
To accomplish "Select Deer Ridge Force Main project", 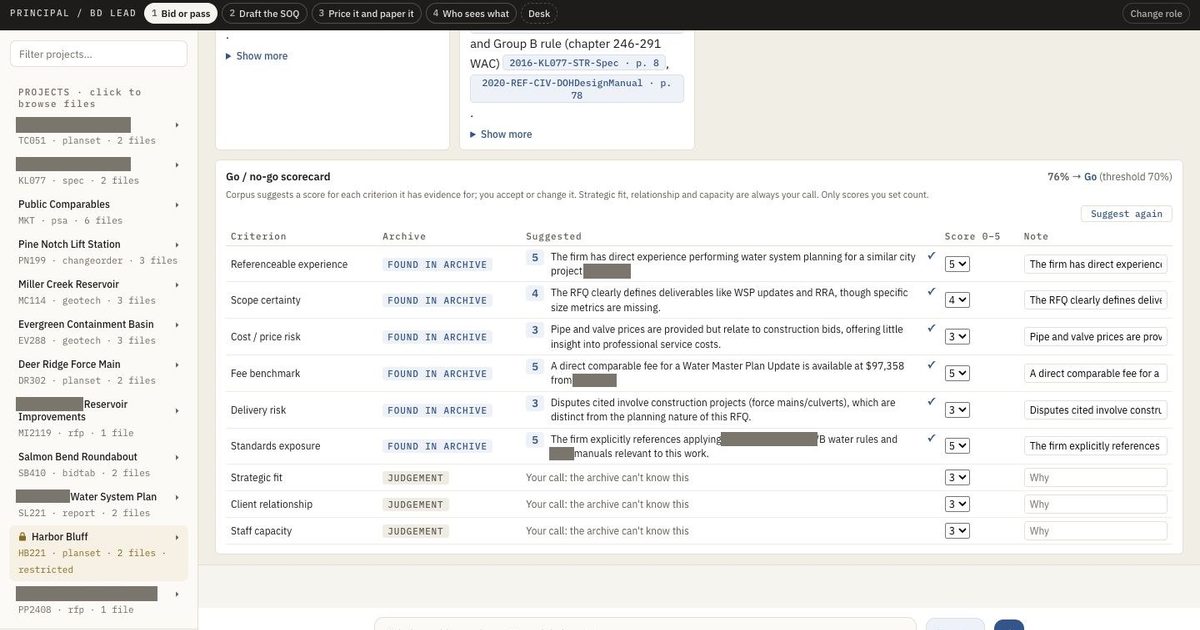I will click(99, 372).
